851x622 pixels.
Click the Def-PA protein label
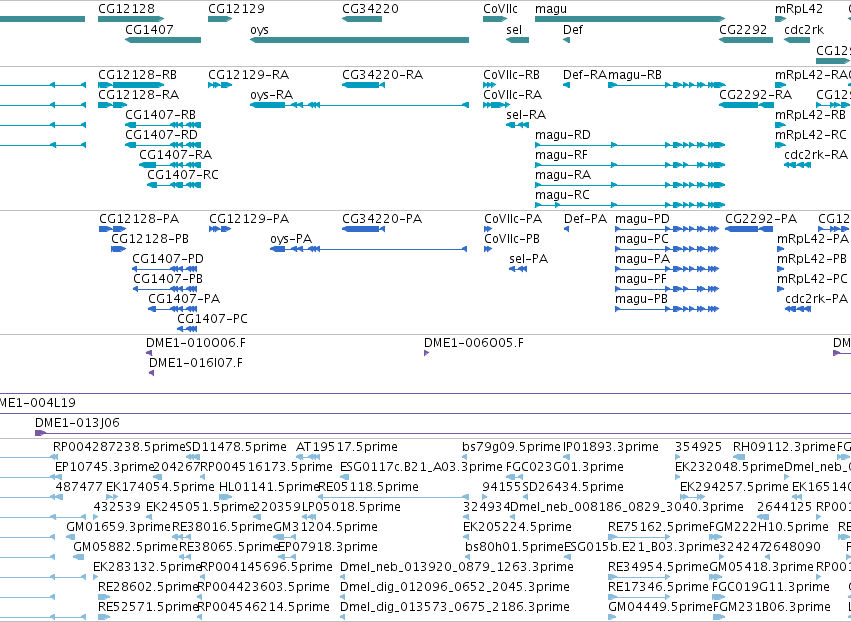pos(586,219)
